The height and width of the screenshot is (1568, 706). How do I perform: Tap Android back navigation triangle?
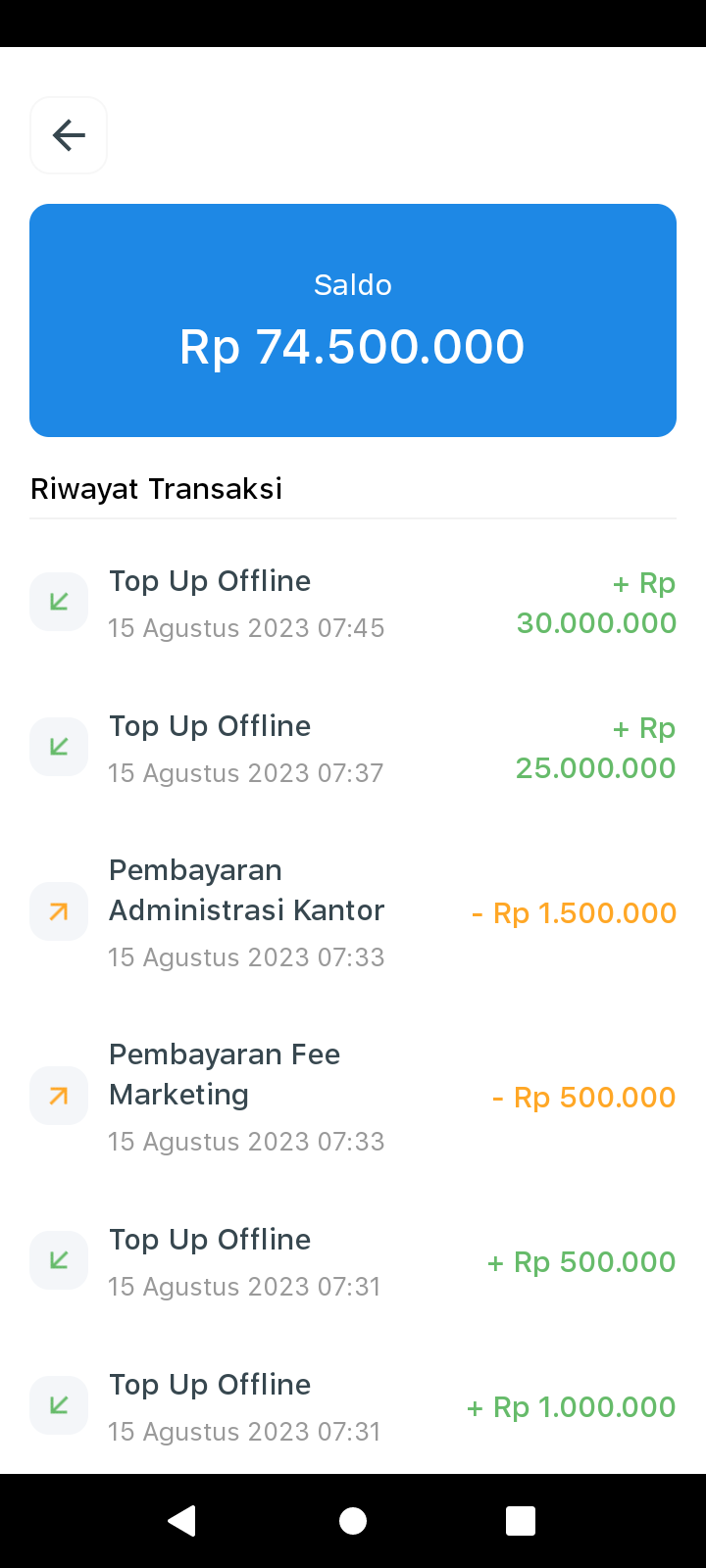[182, 1520]
